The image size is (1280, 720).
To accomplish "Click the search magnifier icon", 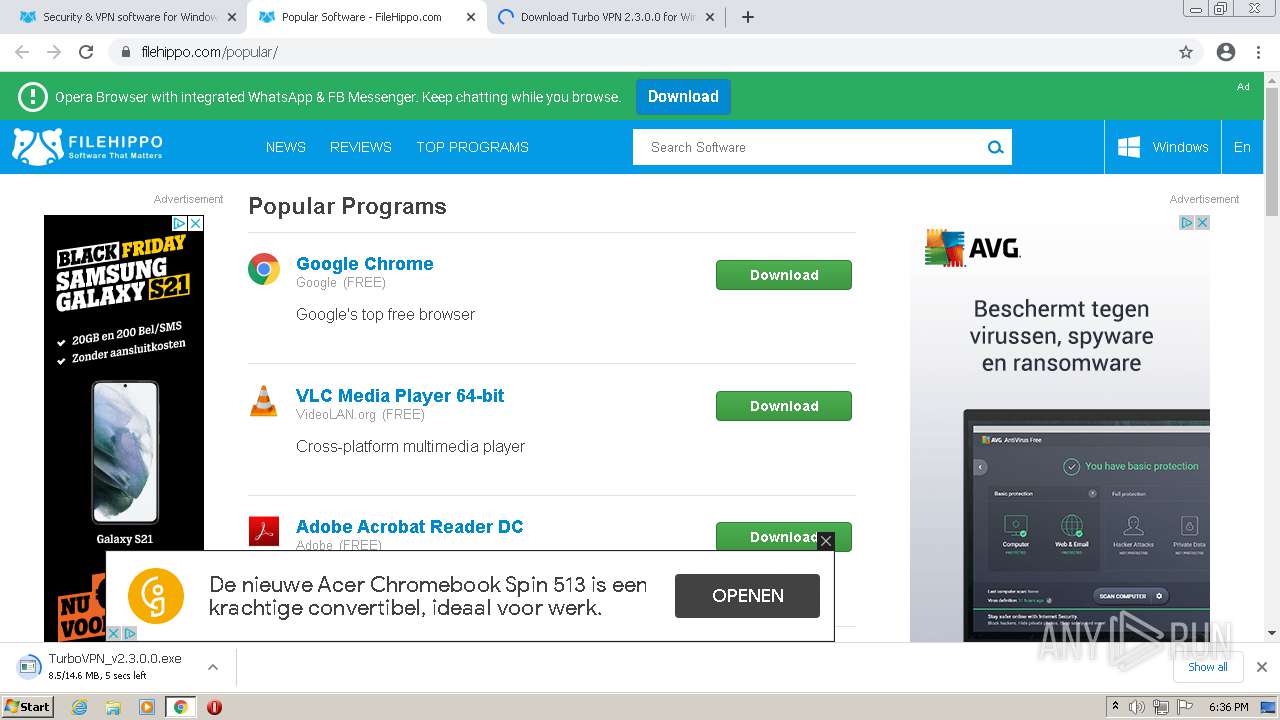I will 995,147.
